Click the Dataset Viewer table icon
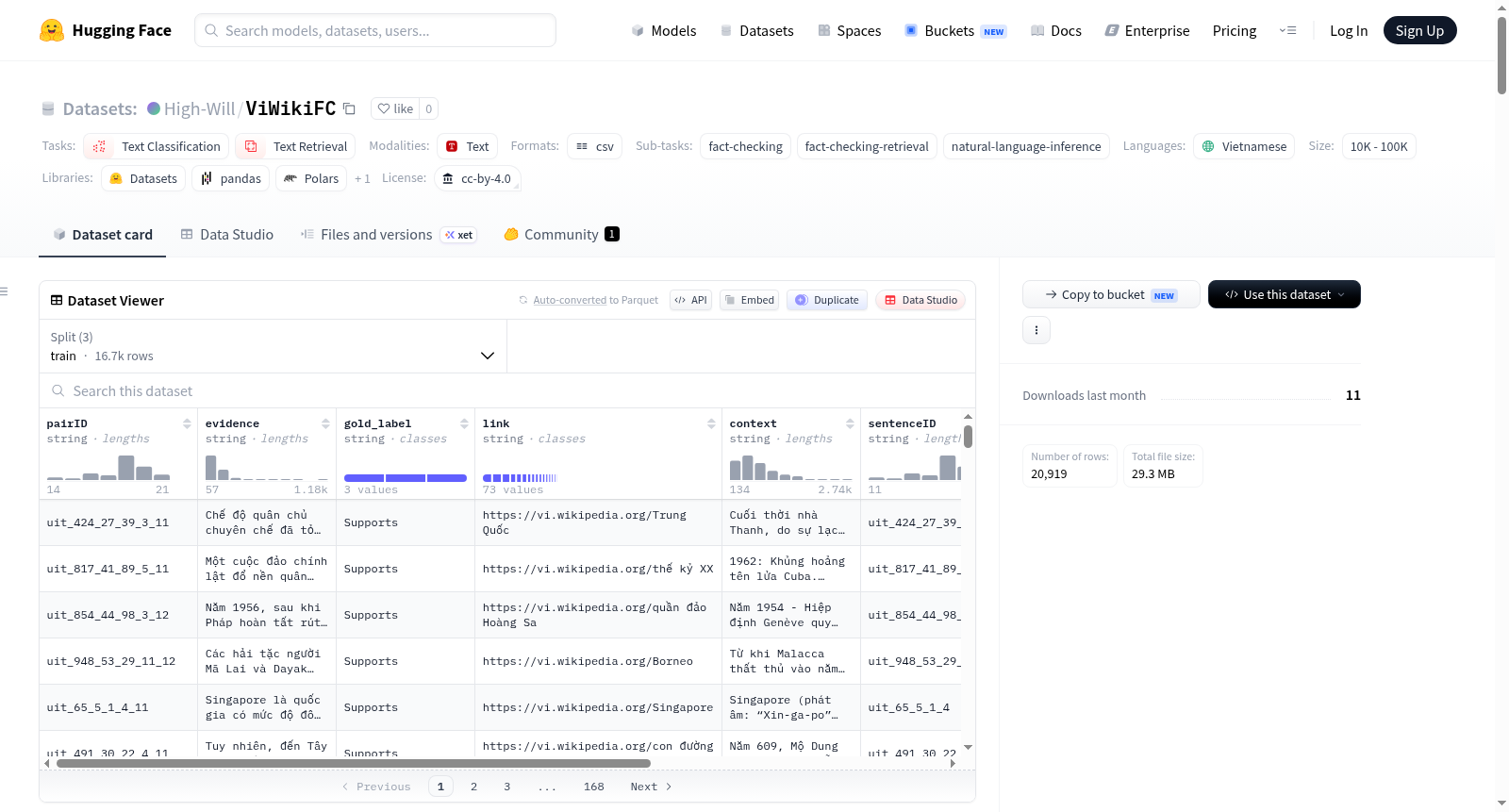The height and width of the screenshot is (812, 1509). pyautogui.click(x=57, y=300)
